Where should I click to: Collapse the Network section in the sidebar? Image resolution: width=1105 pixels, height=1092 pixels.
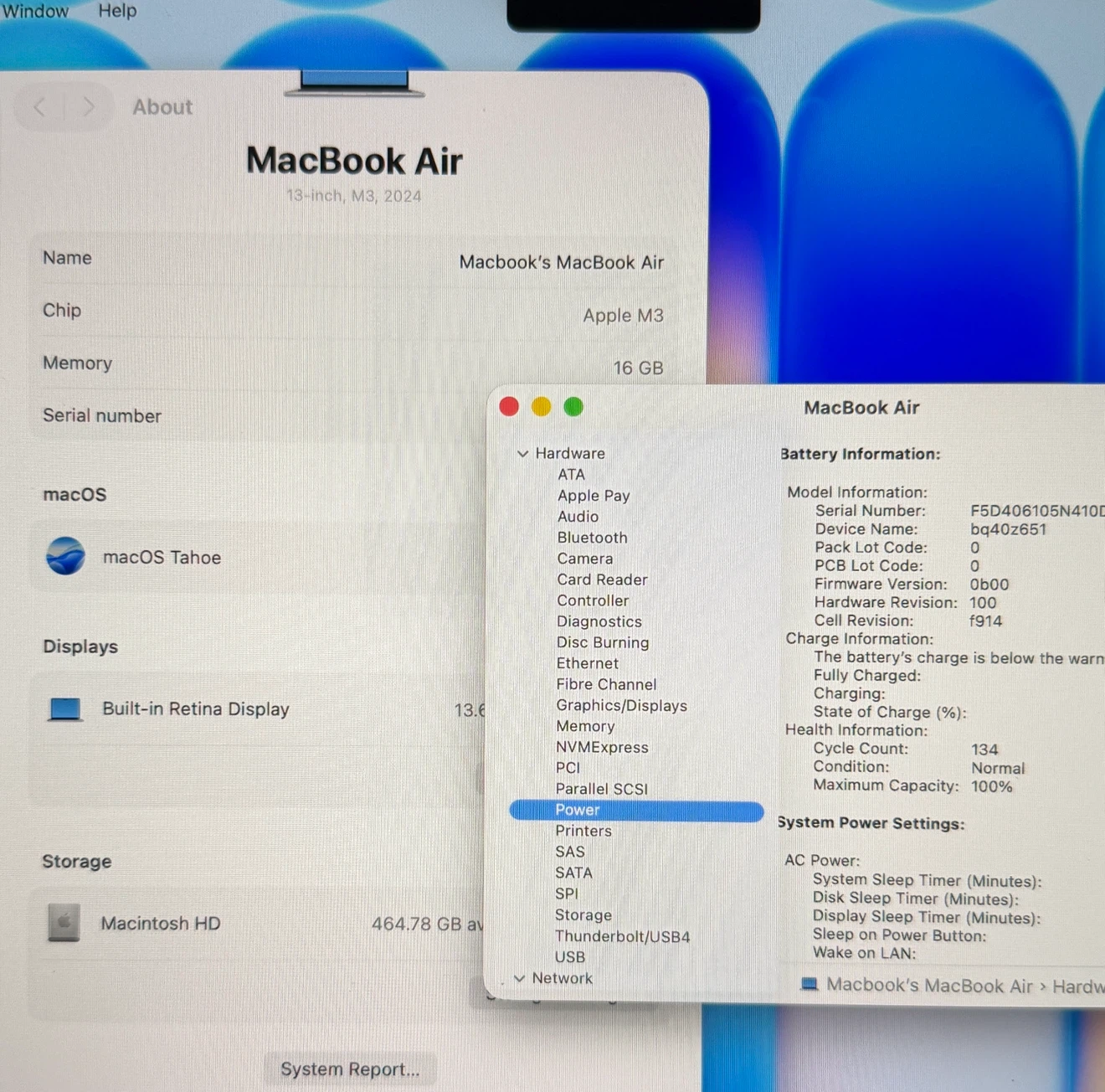pos(520,978)
